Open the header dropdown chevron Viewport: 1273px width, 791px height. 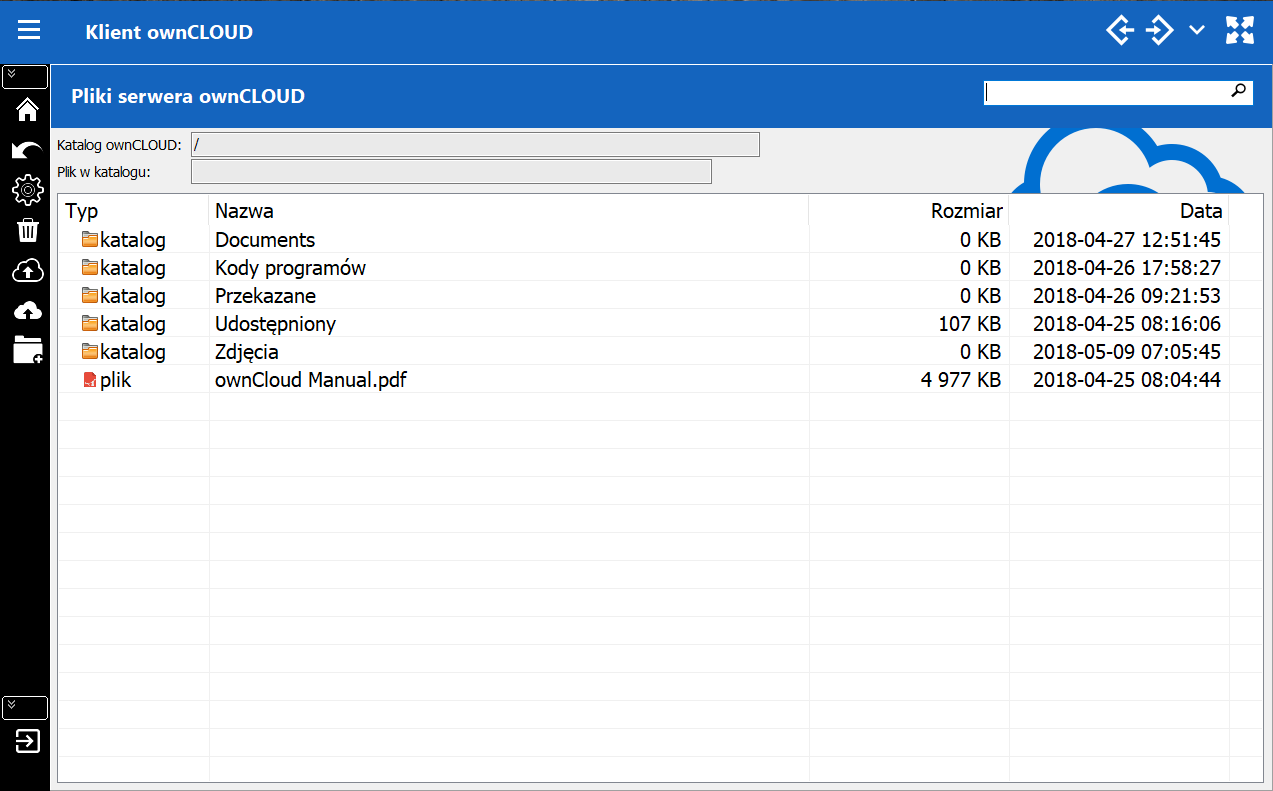coord(1197,31)
